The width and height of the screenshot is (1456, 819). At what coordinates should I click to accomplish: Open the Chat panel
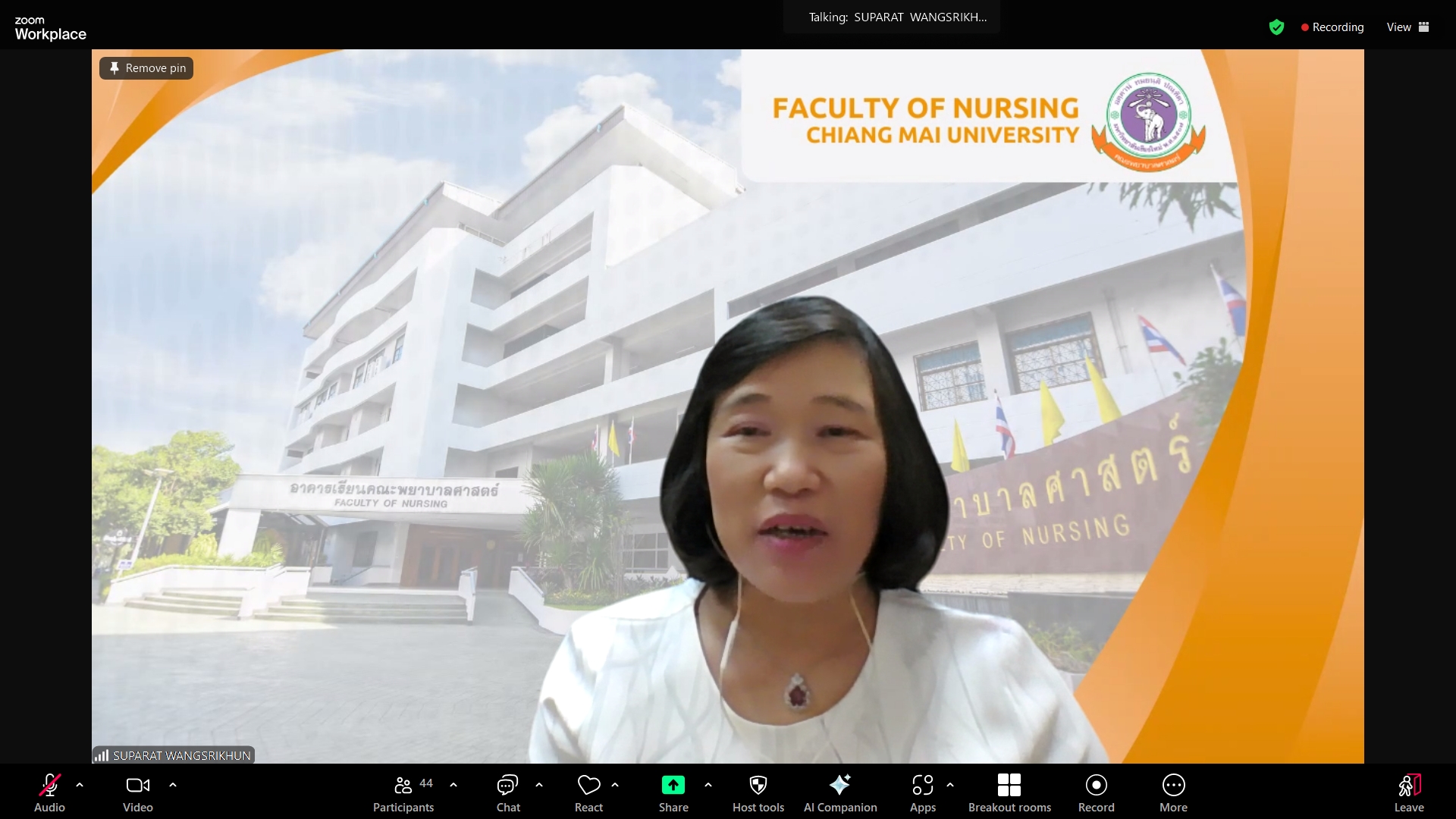coord(508,792)
